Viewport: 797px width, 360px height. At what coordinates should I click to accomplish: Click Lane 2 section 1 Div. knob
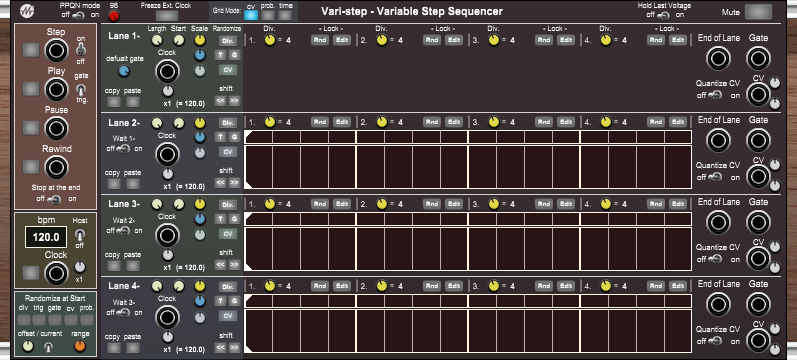[x=270, y=122]
